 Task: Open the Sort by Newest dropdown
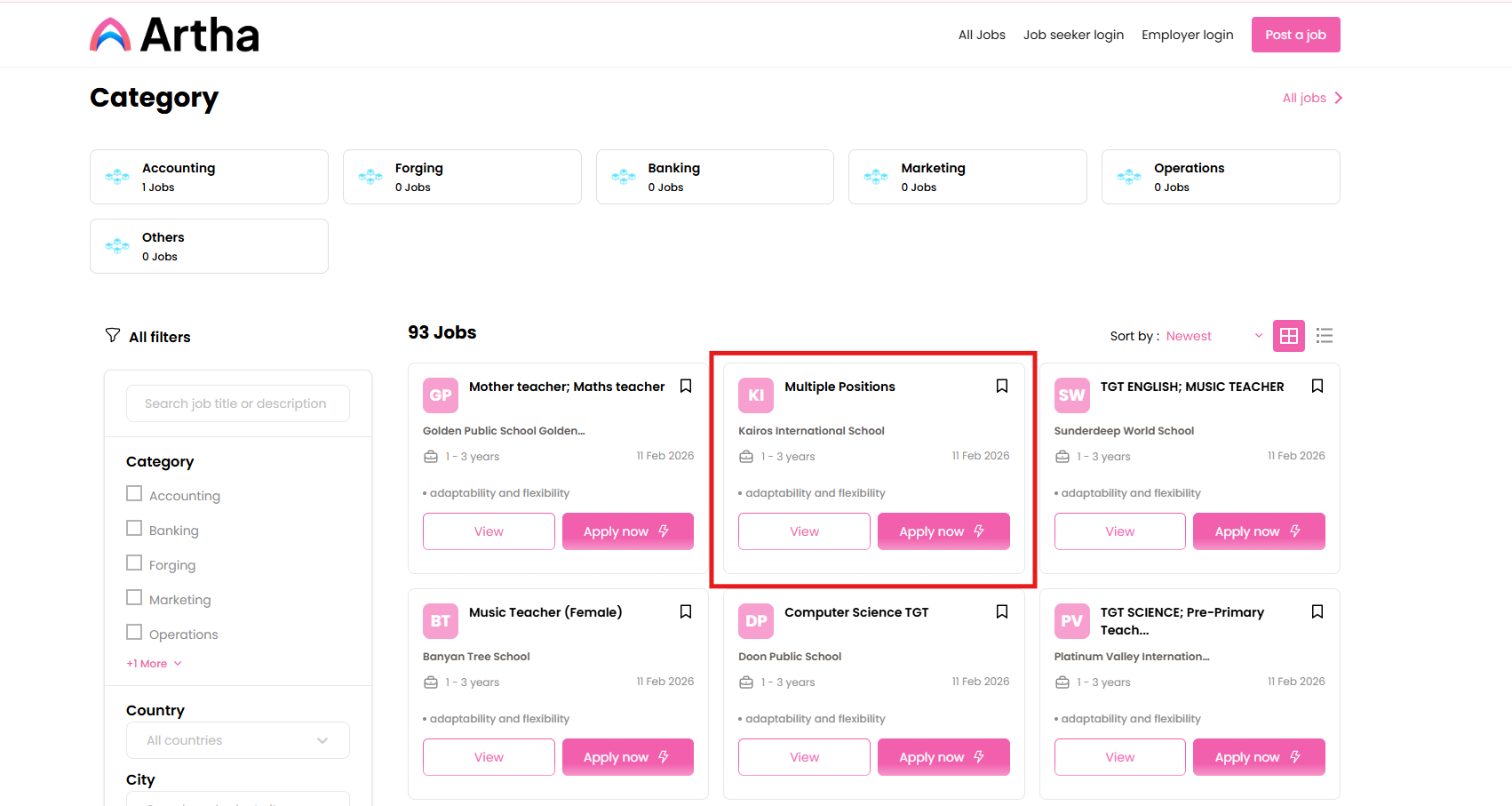click(x=1214, y=336)
